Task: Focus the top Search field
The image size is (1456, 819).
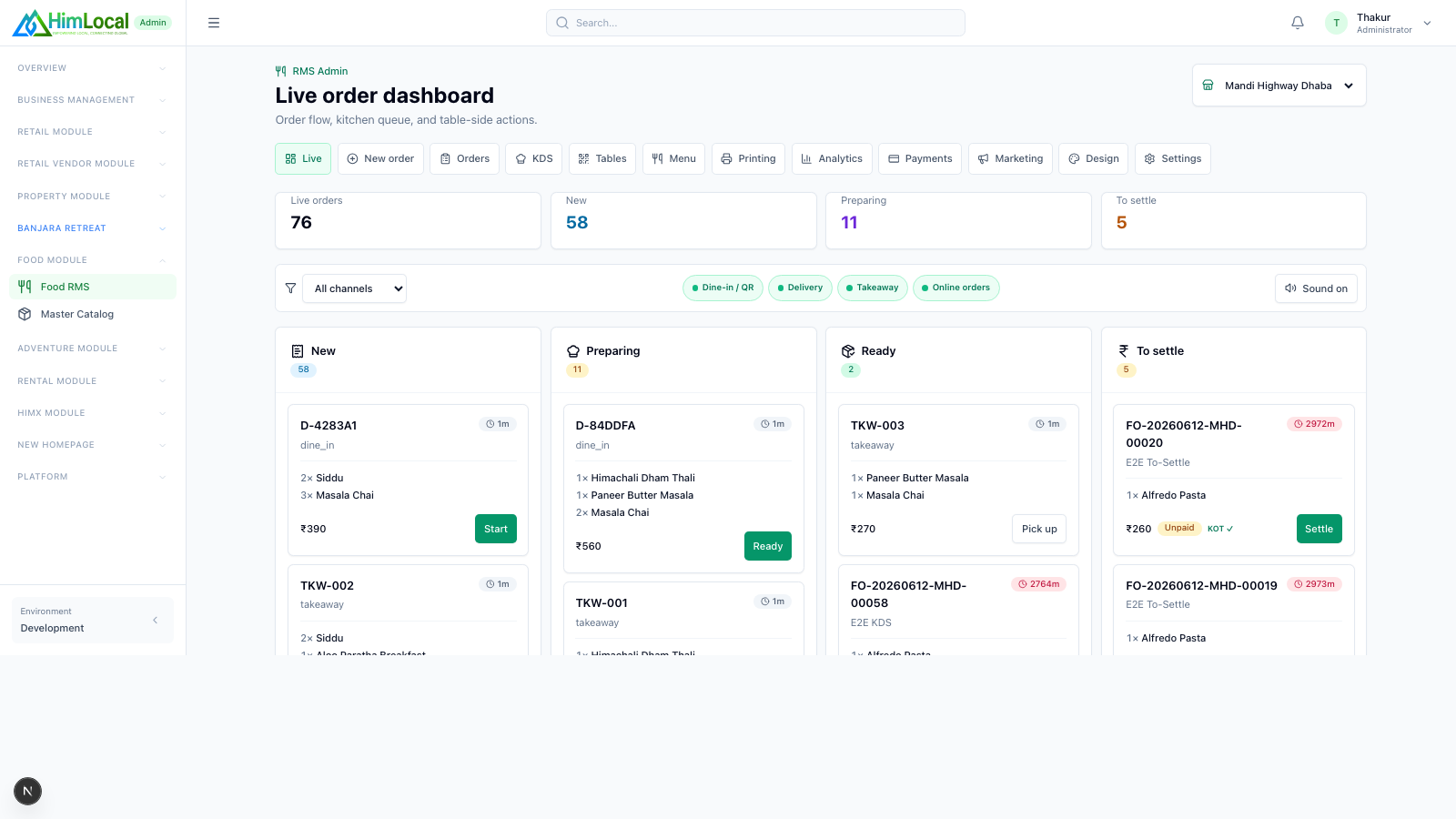Action: click(x=755, y=23)
